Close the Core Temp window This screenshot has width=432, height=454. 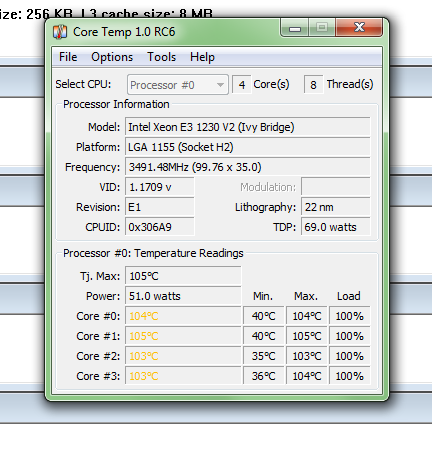[359, 27]
